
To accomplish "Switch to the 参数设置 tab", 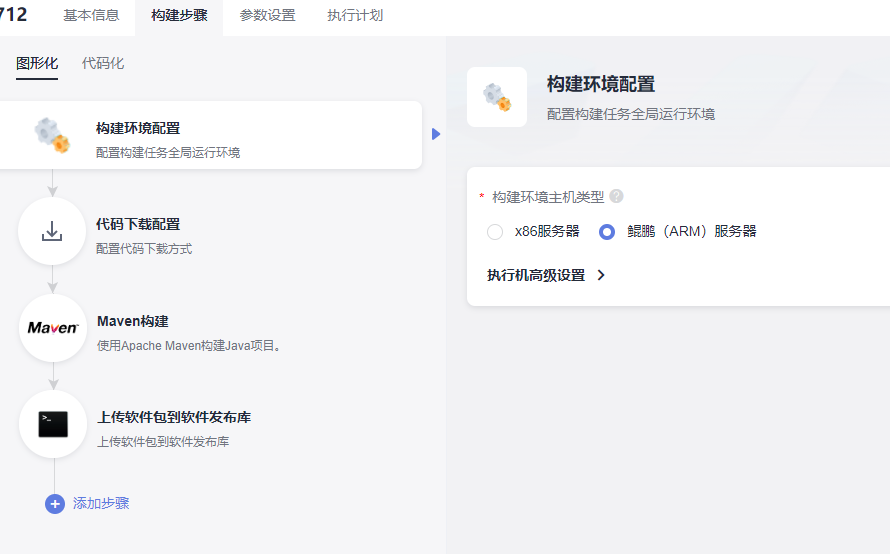I will 267,15.
